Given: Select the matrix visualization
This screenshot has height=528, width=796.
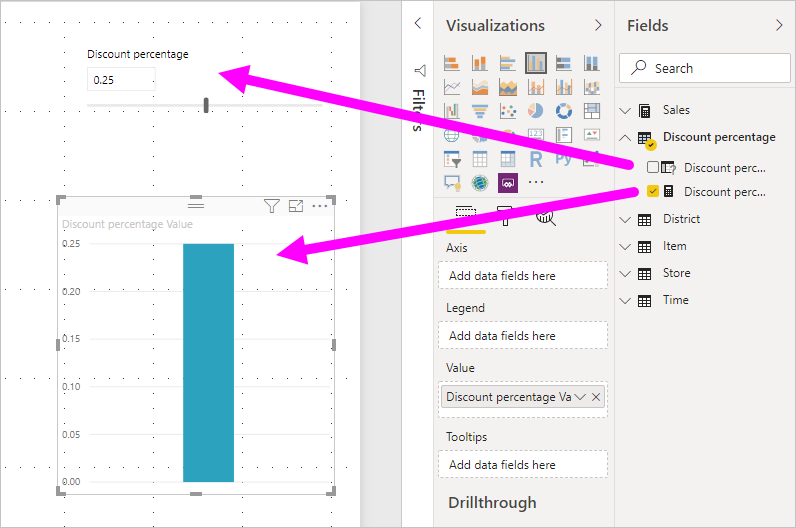Looking at the screenshot, I should tap(508, 159).
